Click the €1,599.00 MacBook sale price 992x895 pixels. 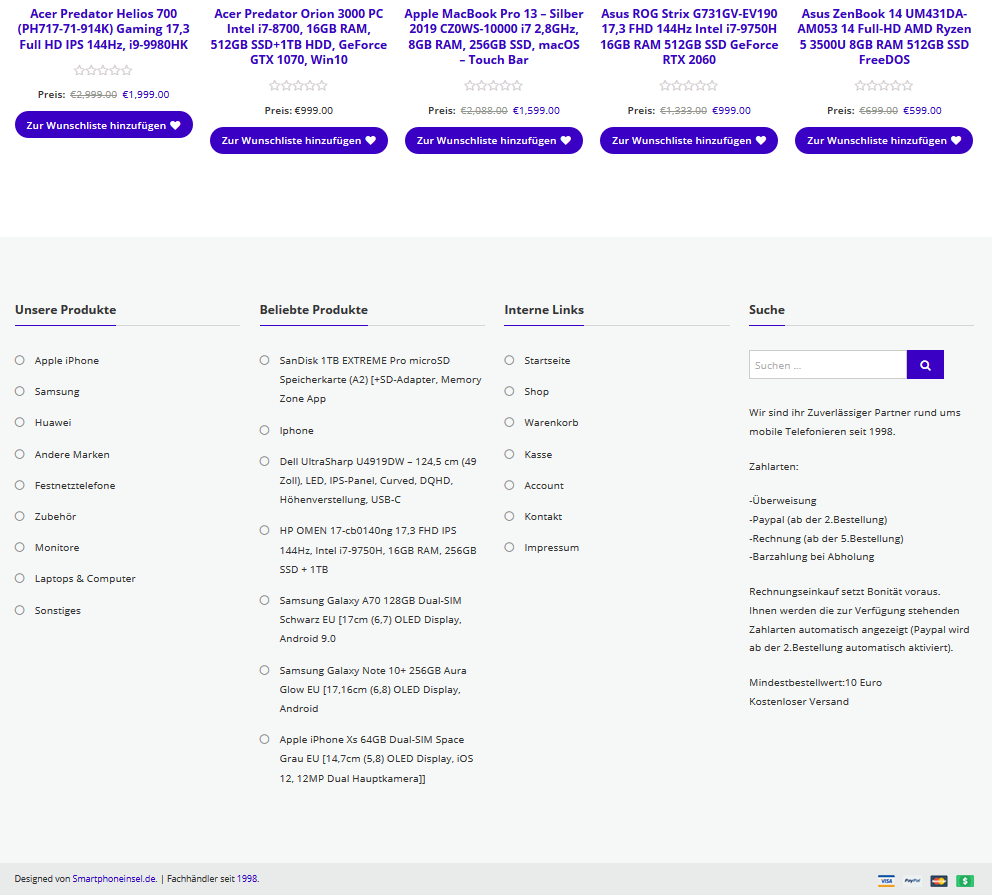click(x=536, y=111)
